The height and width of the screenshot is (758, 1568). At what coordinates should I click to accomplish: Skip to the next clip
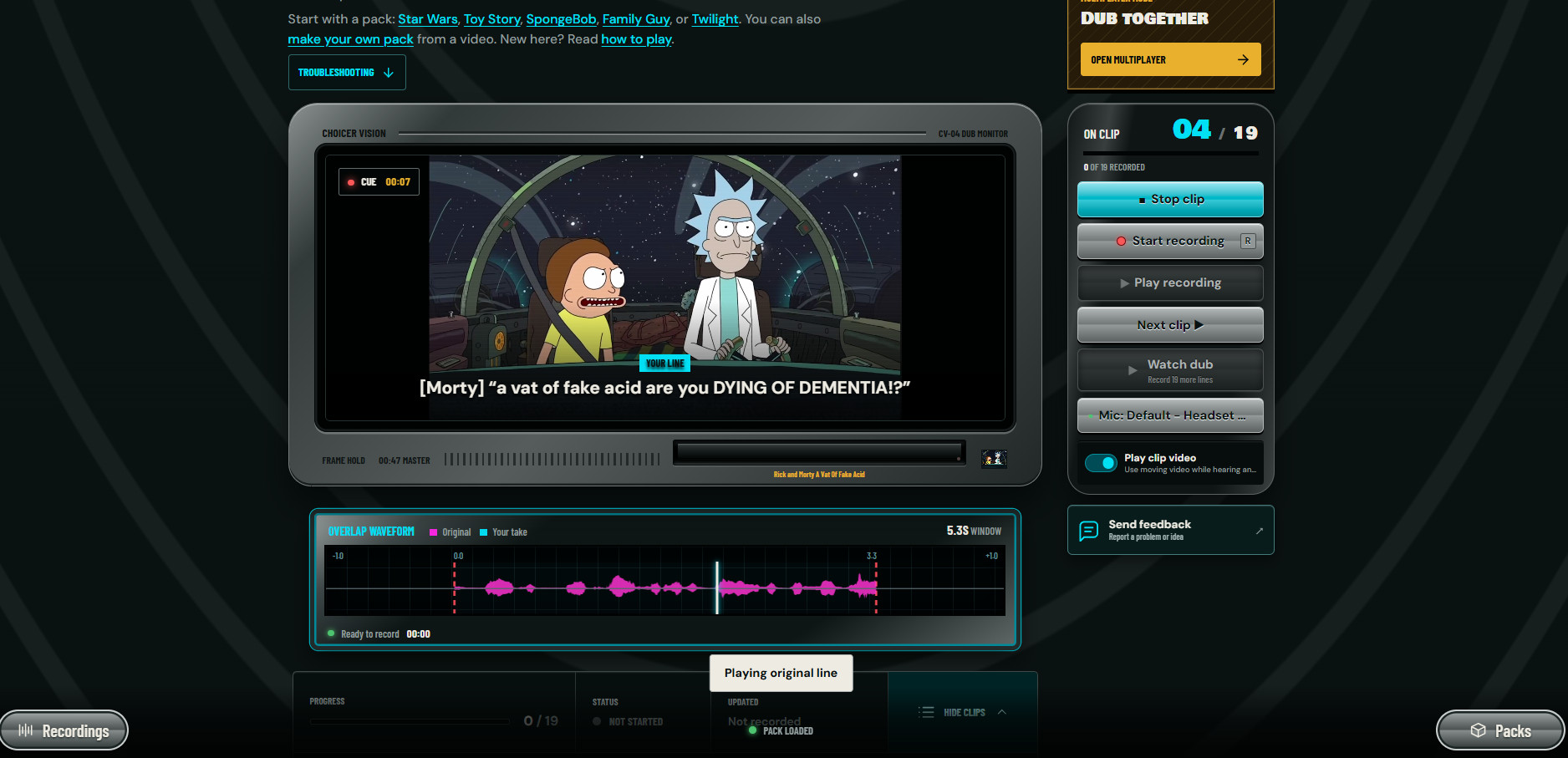[1170, 325]
